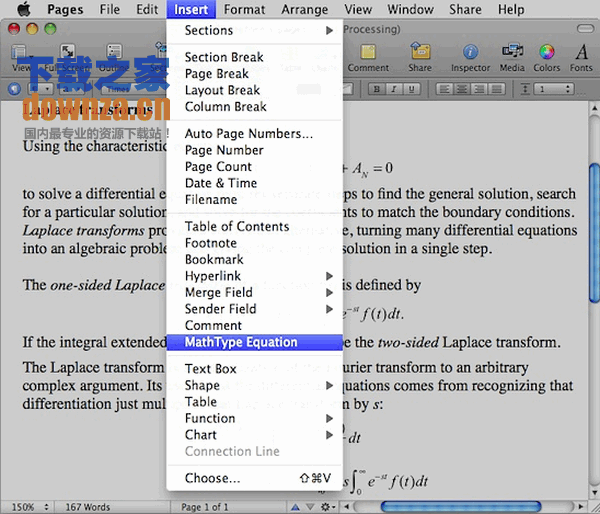600x514 pixels.
Task: Open the Apple menu
Action: pyautogui.click(x=24, y=9)
